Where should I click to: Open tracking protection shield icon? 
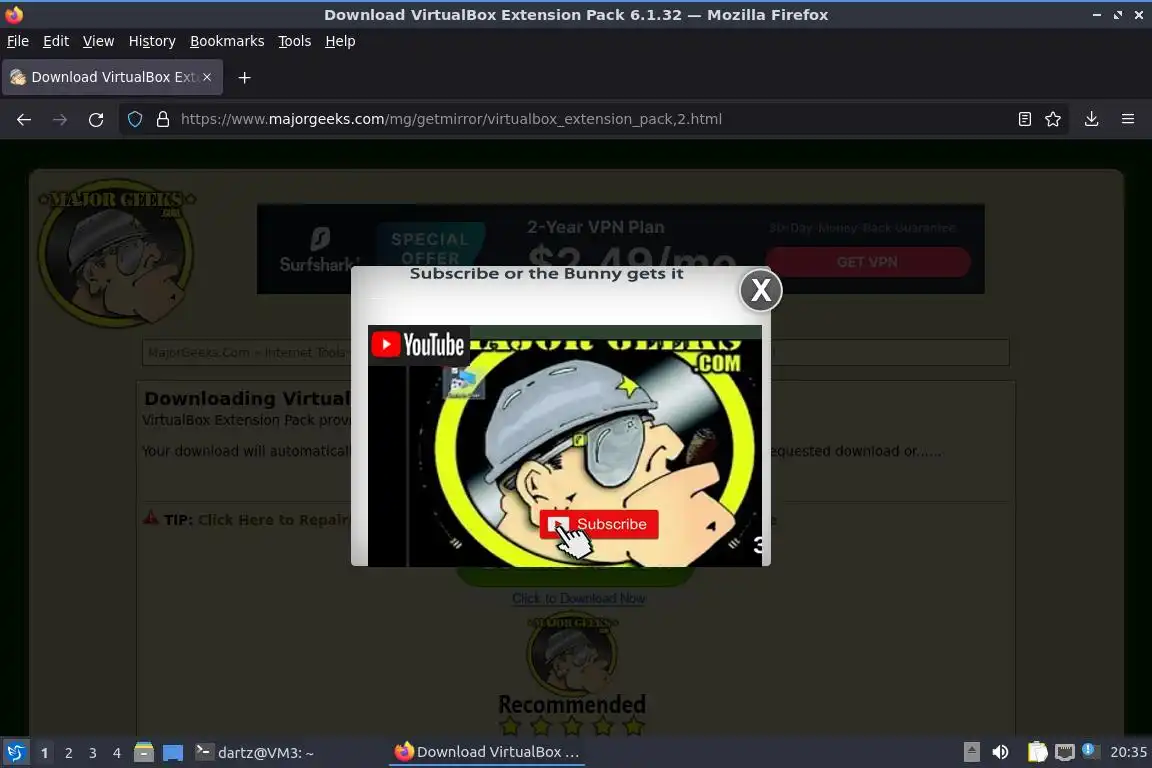tap(135, 119)
